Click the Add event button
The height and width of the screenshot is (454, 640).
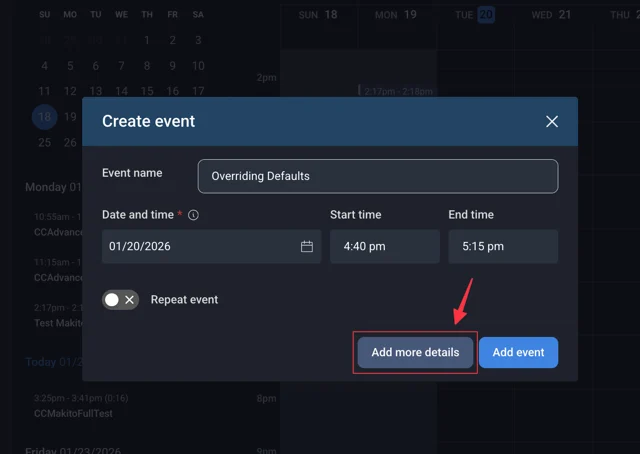(x=518, y=352)
